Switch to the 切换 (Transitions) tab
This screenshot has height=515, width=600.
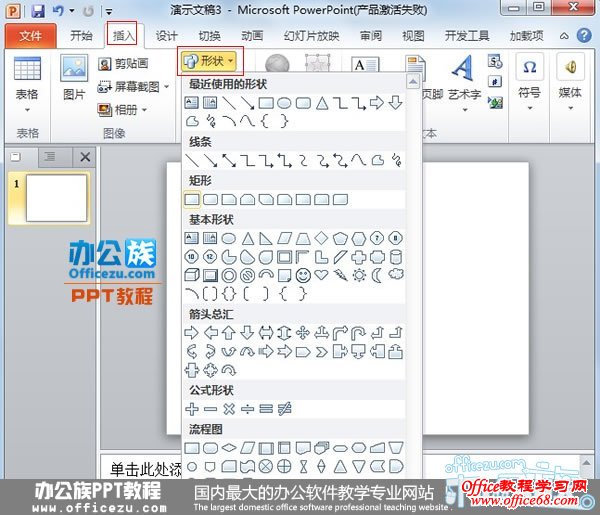click(209, 36)
